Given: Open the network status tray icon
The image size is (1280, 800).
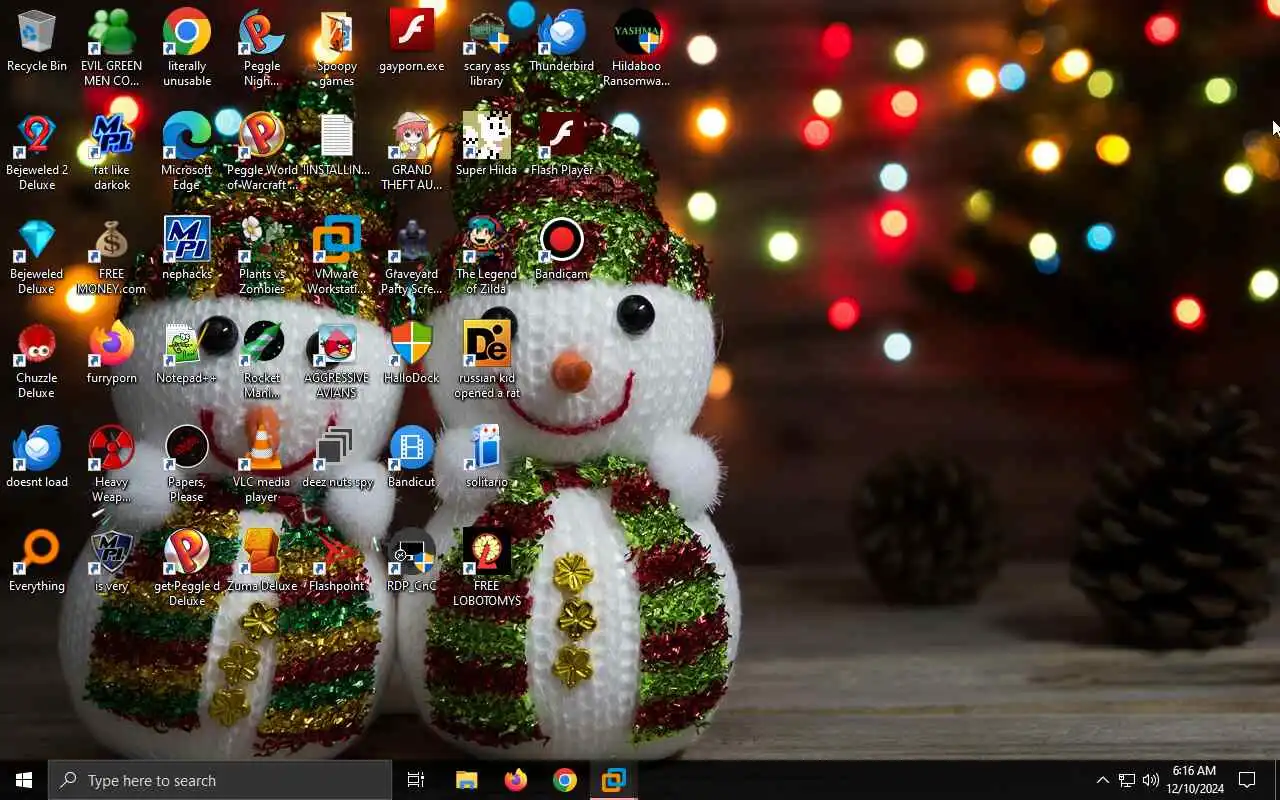Looking at the screenshot, I should [x=1127, y=780].
